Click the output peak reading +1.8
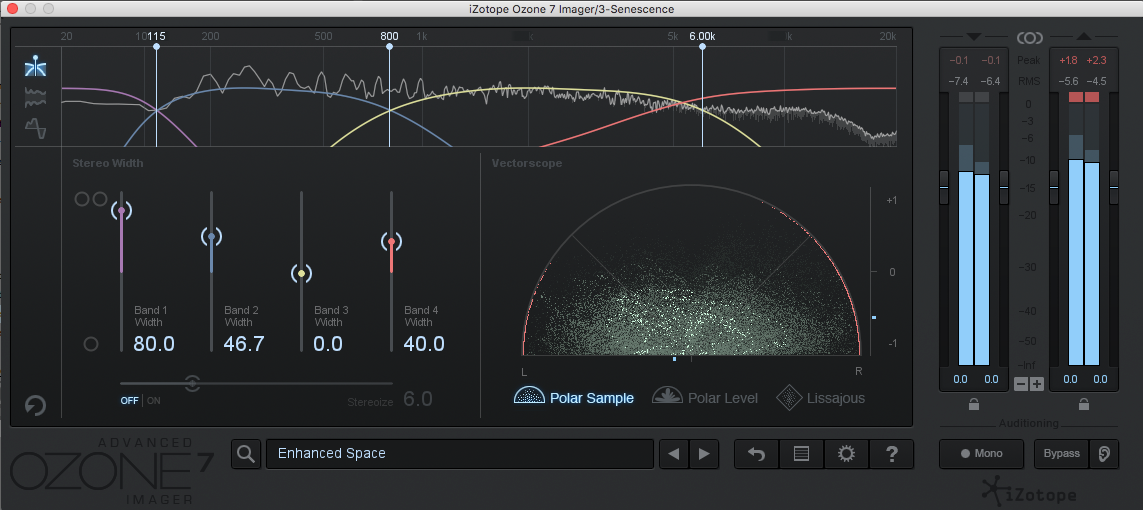The height and width of the screenshot is (510, 1143). (x=1071, y=60)
